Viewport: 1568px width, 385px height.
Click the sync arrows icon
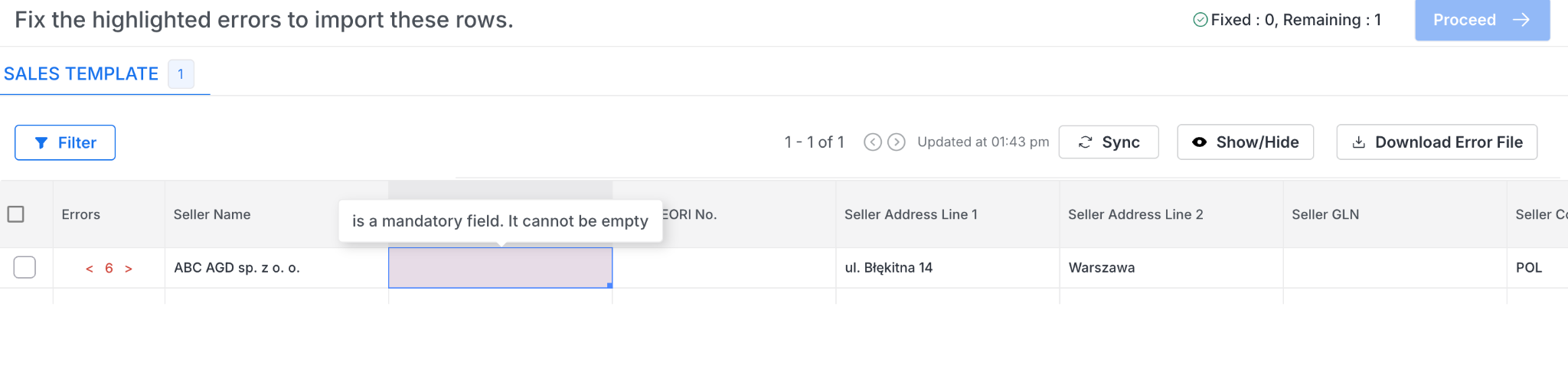tap(1085, 142)
